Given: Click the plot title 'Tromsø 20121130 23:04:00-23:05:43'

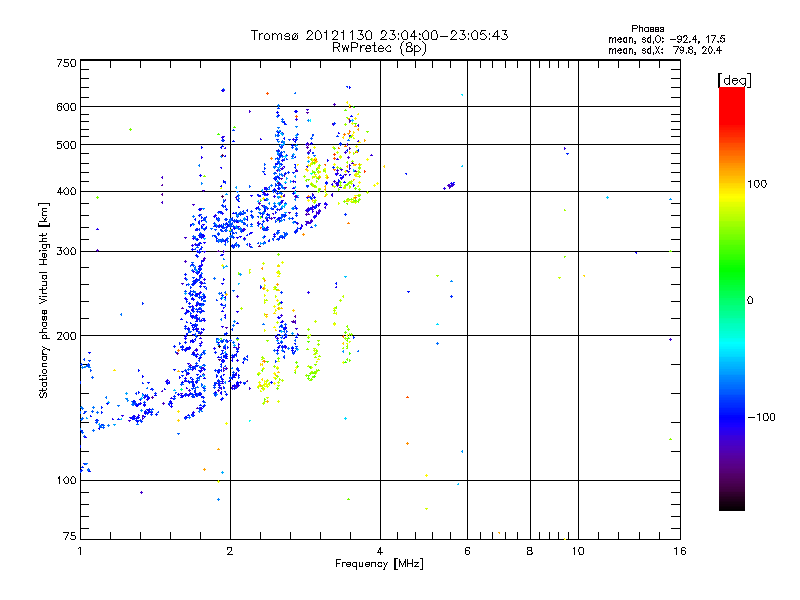Looking at the screenshot, I should tap(379, 35).
